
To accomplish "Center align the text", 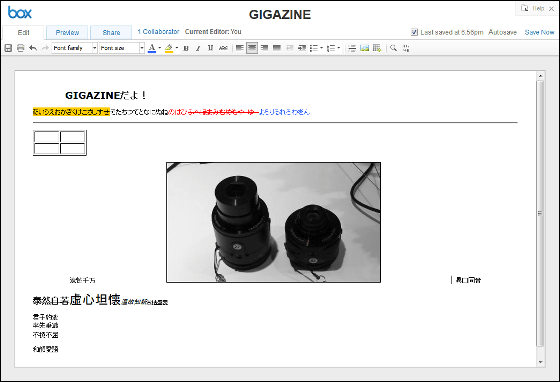I will click(252, 48).
